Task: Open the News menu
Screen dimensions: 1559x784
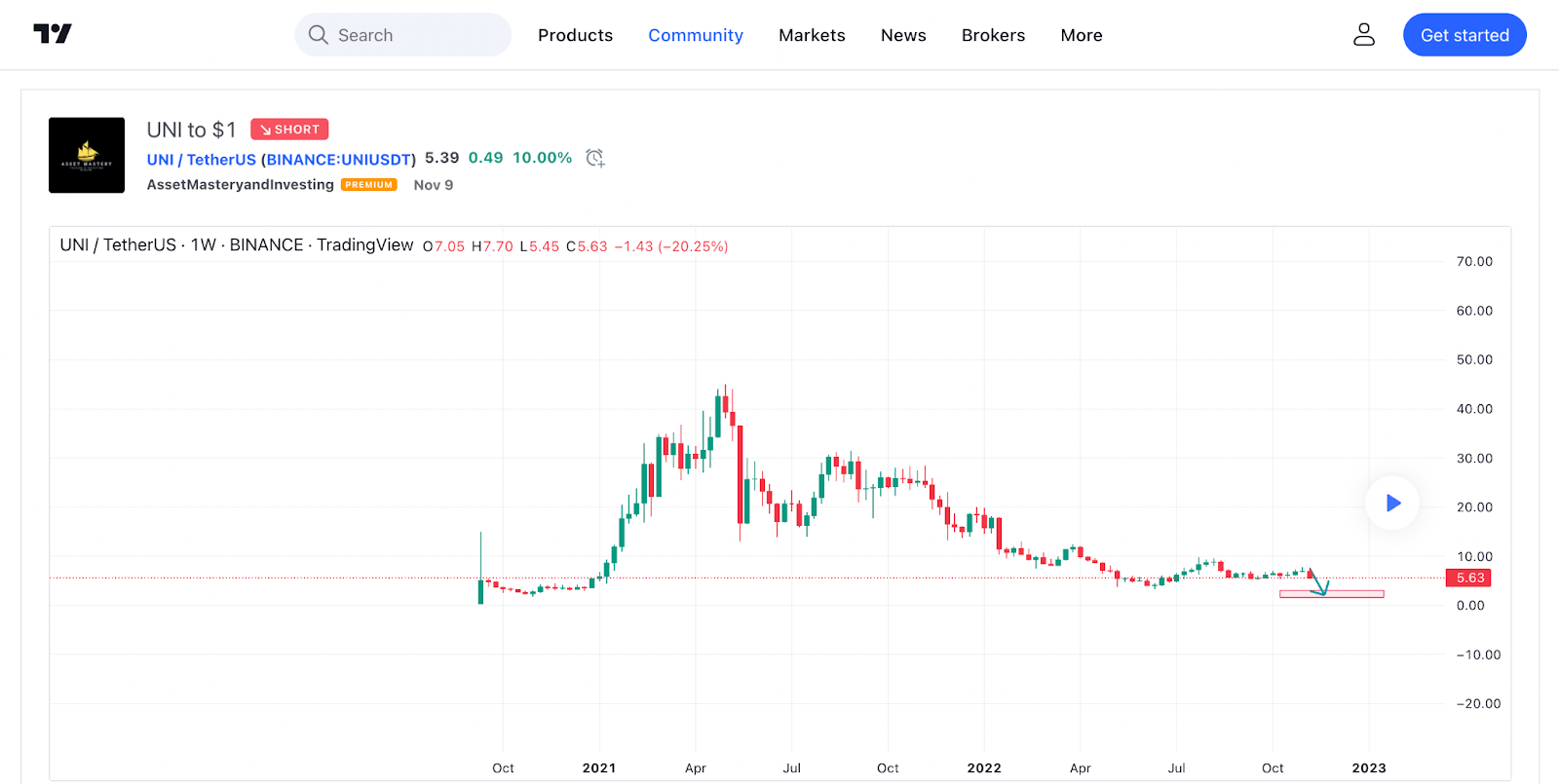Action: pyautogui.click(x=903, y=35)
